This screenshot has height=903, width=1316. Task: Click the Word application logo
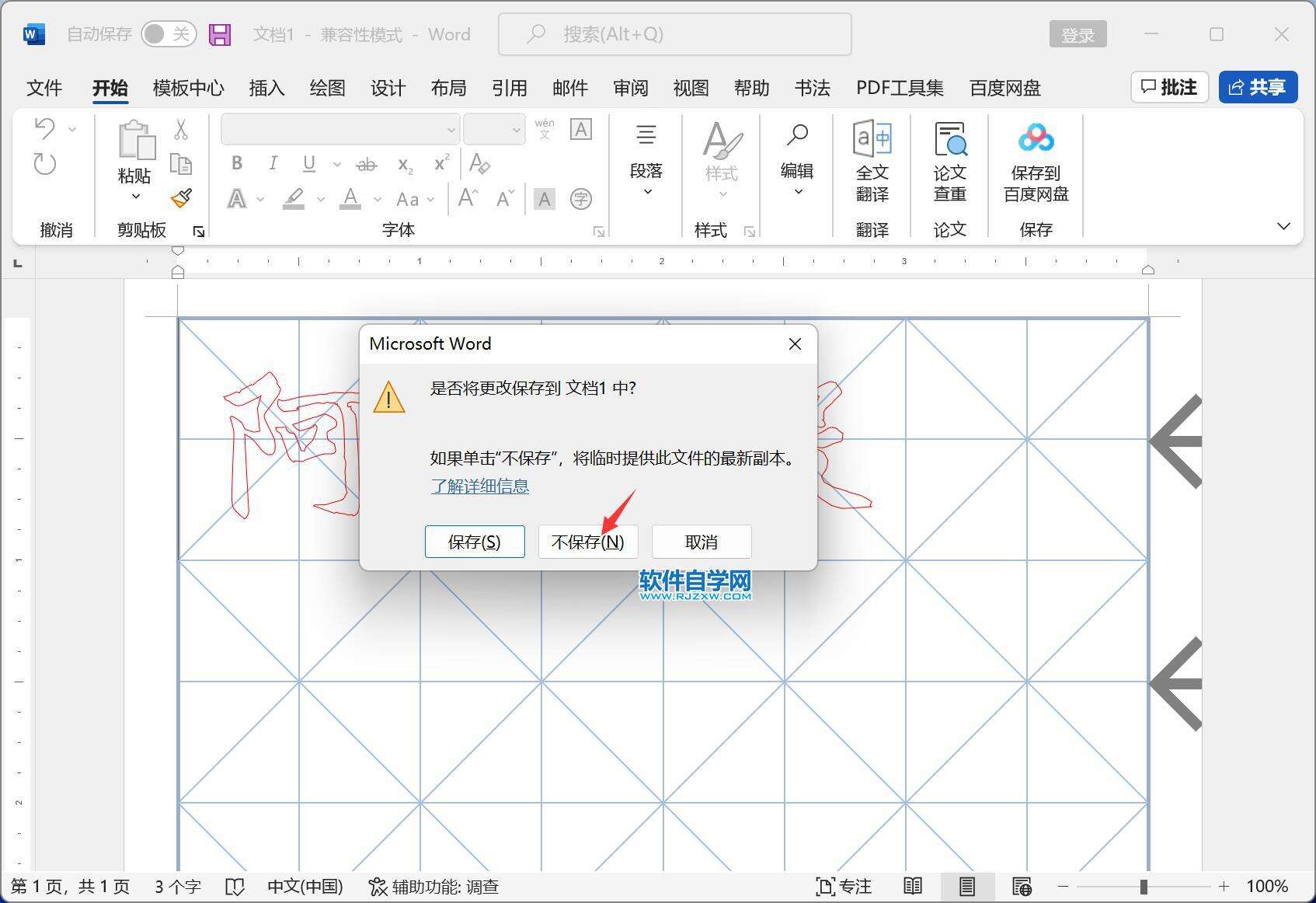[x=34, y=34]
